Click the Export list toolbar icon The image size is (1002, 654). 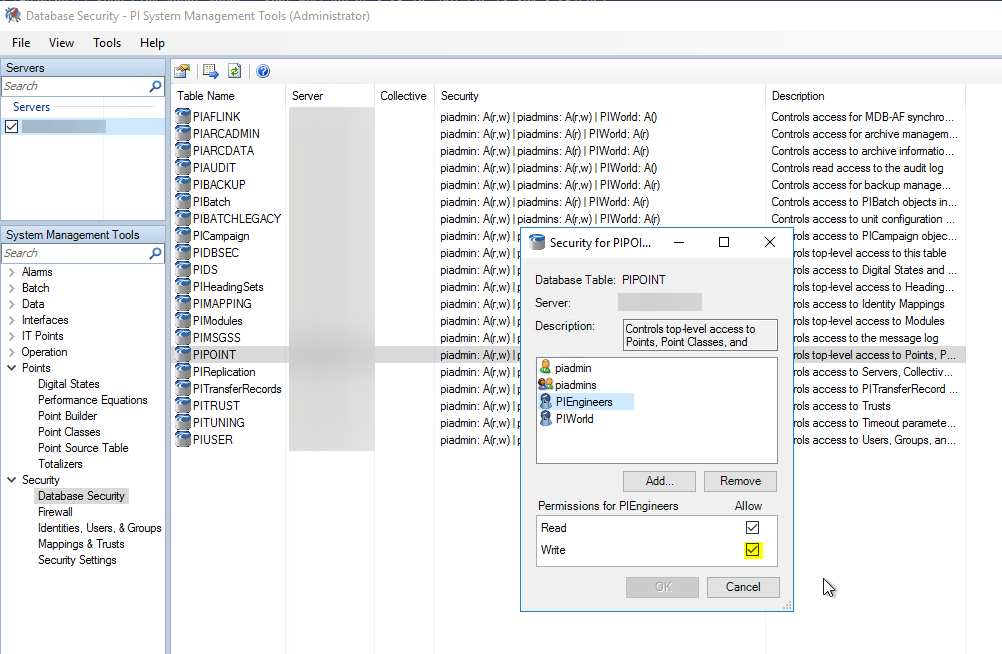pyautogui.click(x=210, y=71)
